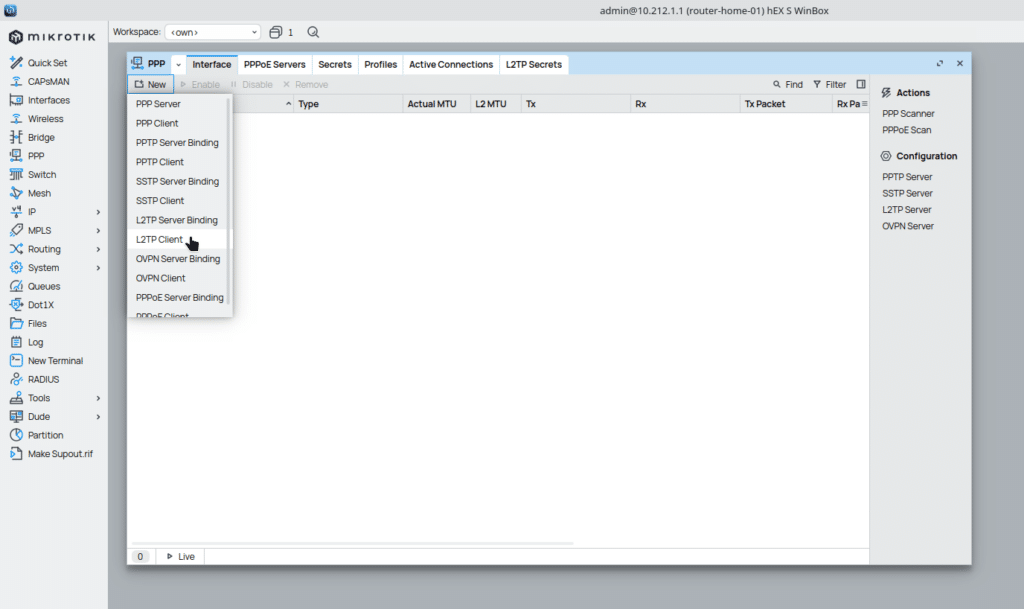Choose PPPoE Server Binding menu entry
The height and width of the screenshot is (609, 1024).
tap(179, 298)
